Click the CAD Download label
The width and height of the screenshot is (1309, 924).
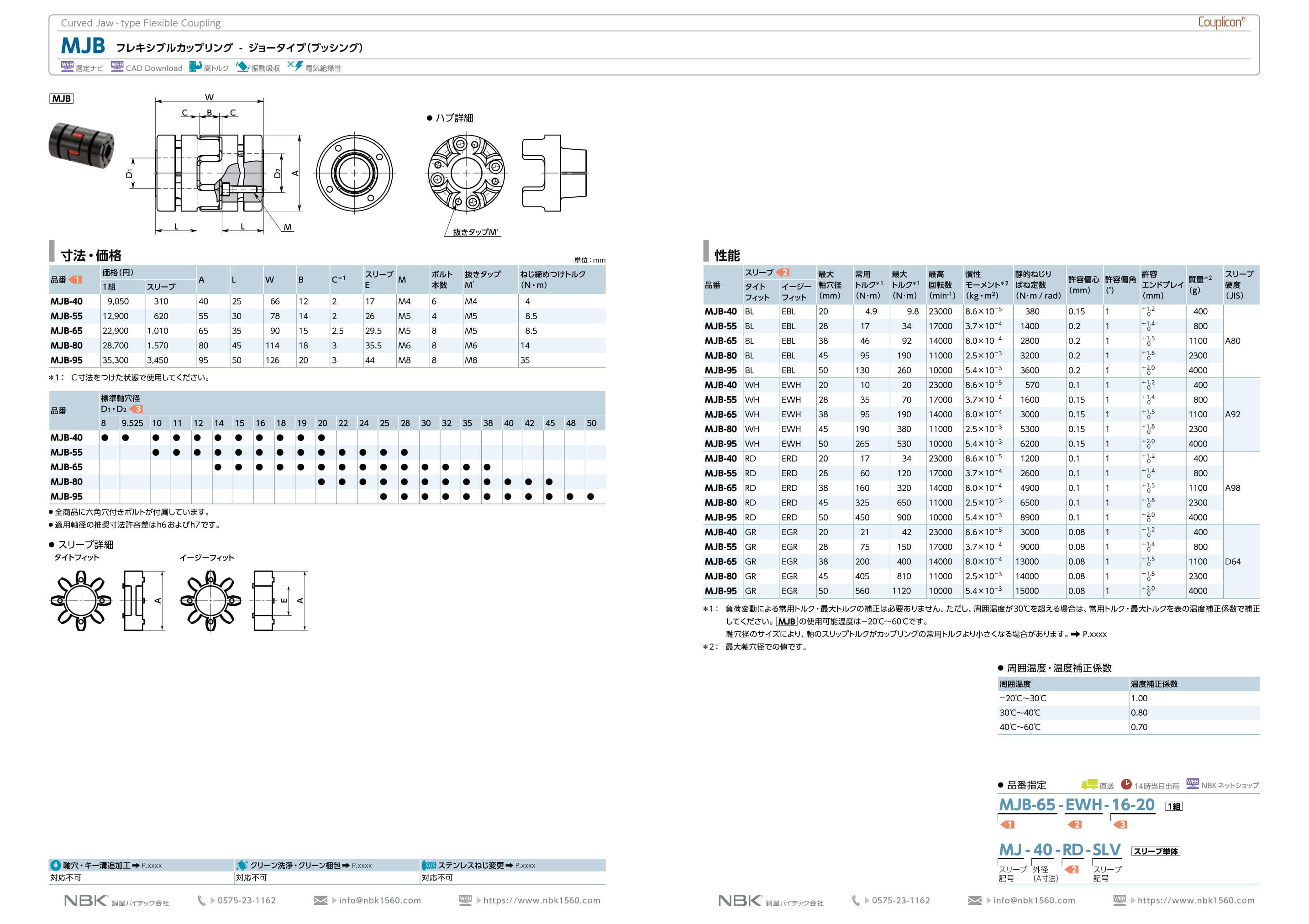point(154,68)
